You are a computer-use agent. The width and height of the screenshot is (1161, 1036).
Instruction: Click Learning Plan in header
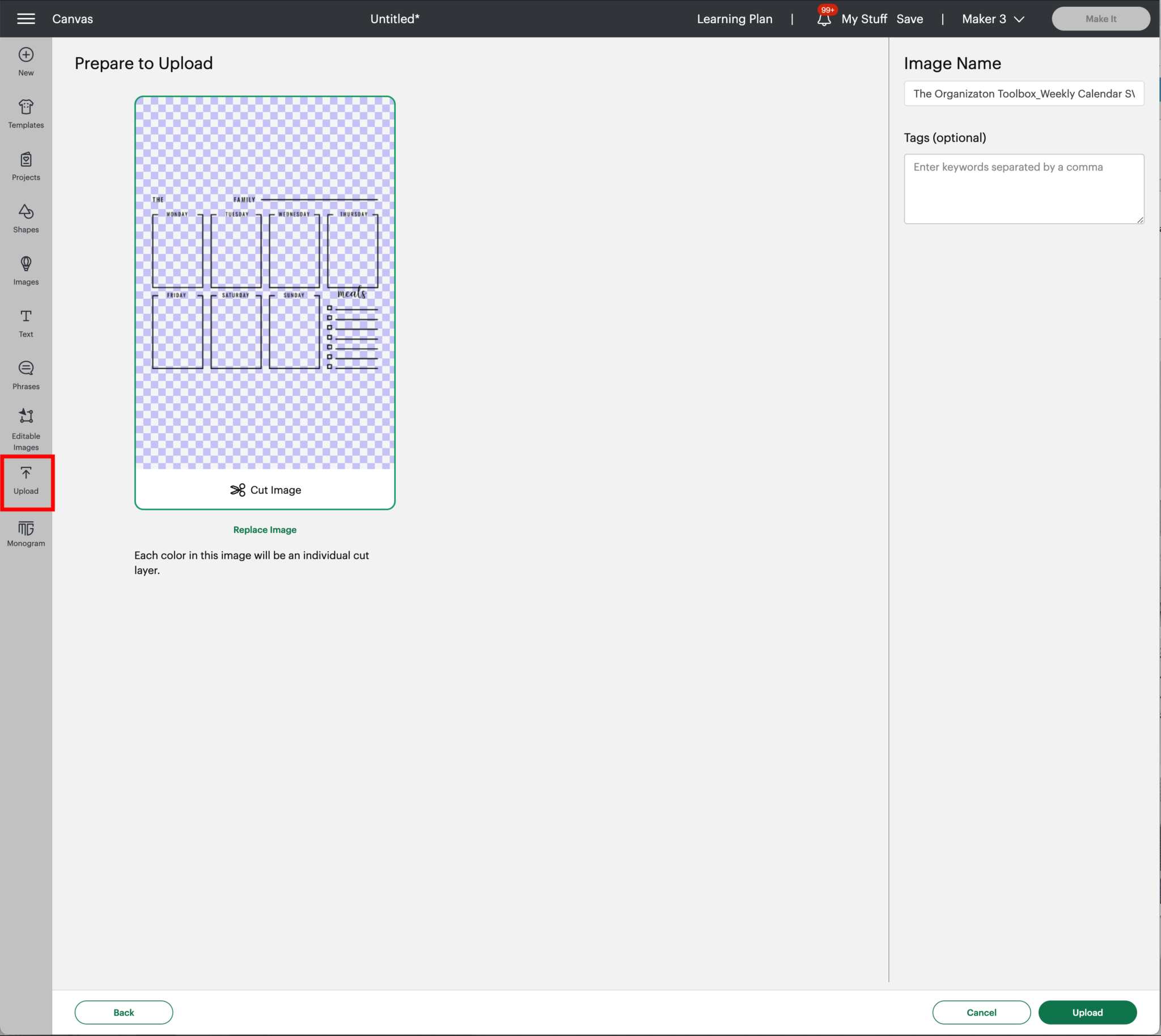pyautogui.click(x=734, y=19)
